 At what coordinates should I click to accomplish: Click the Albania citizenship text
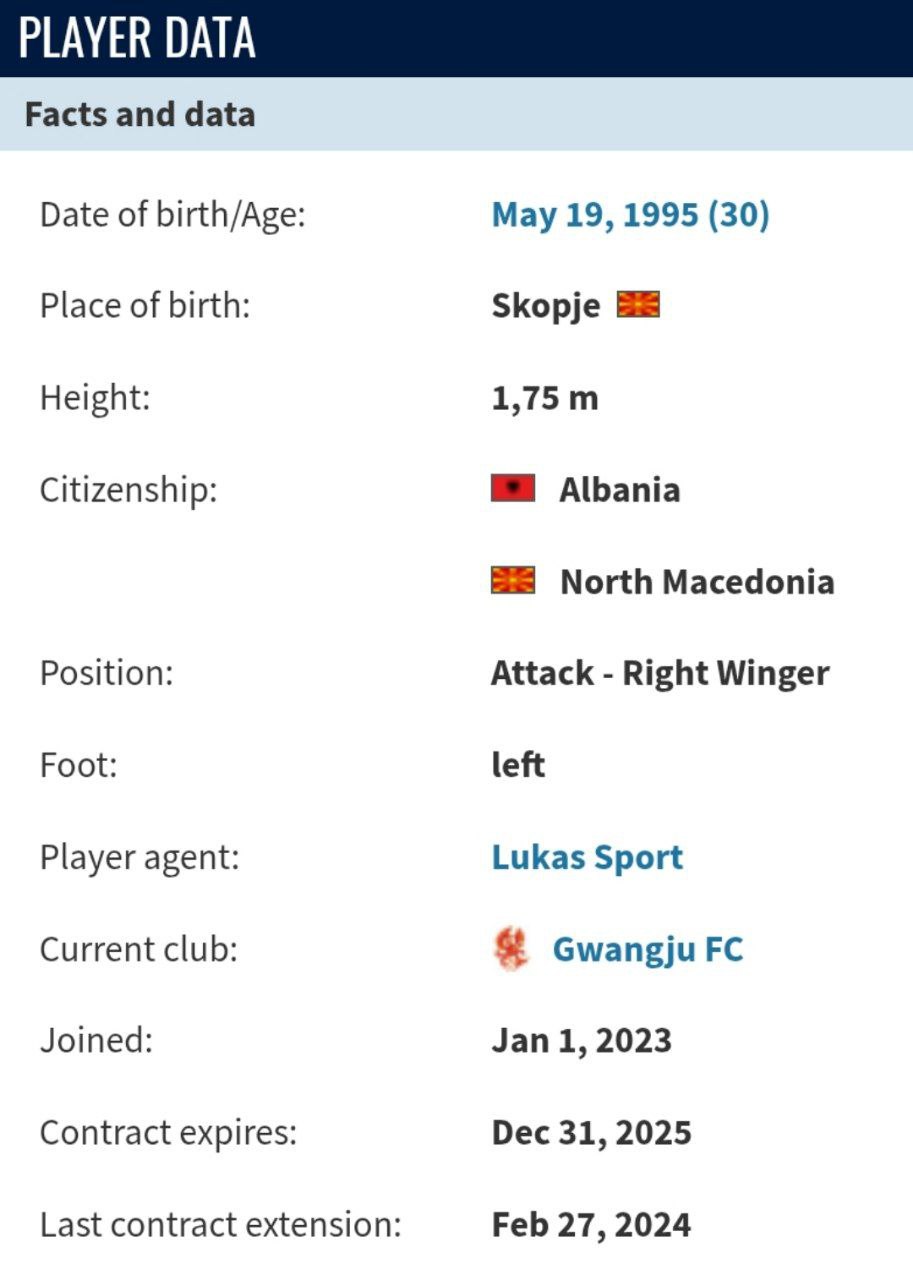pyautogui.click(x=620, y=490)
